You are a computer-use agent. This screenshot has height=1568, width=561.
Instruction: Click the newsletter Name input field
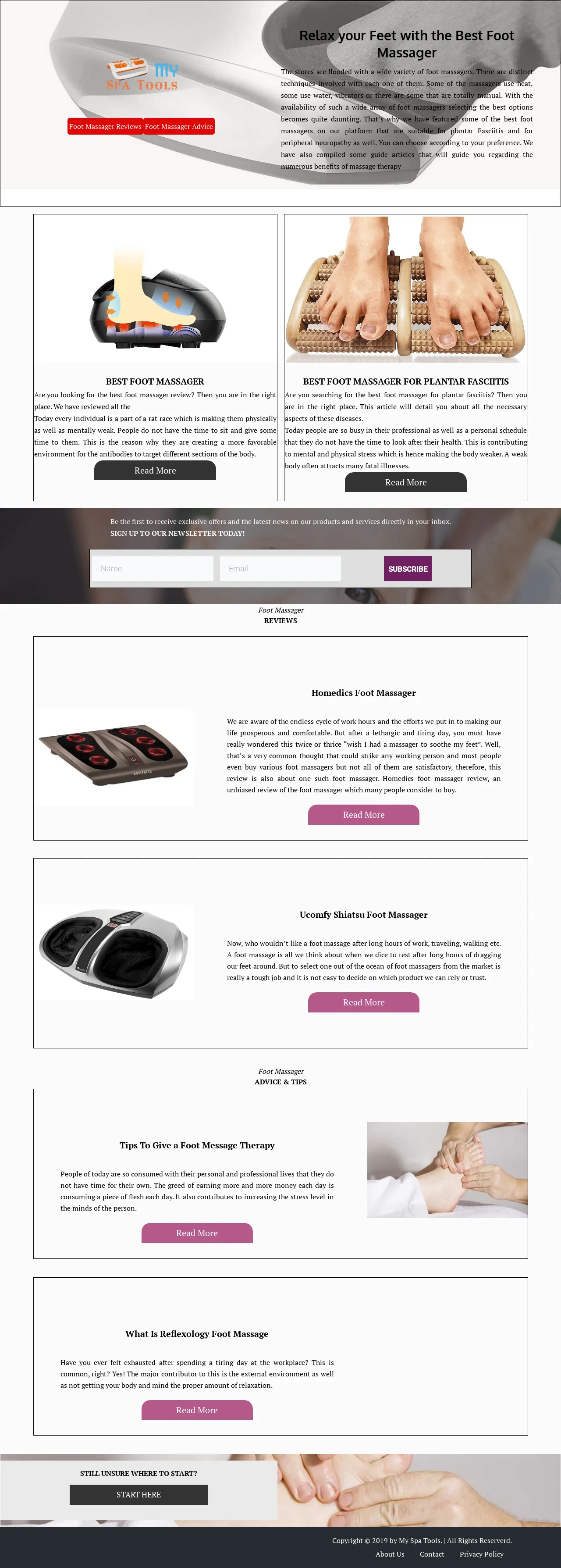(x=153, y=569)
